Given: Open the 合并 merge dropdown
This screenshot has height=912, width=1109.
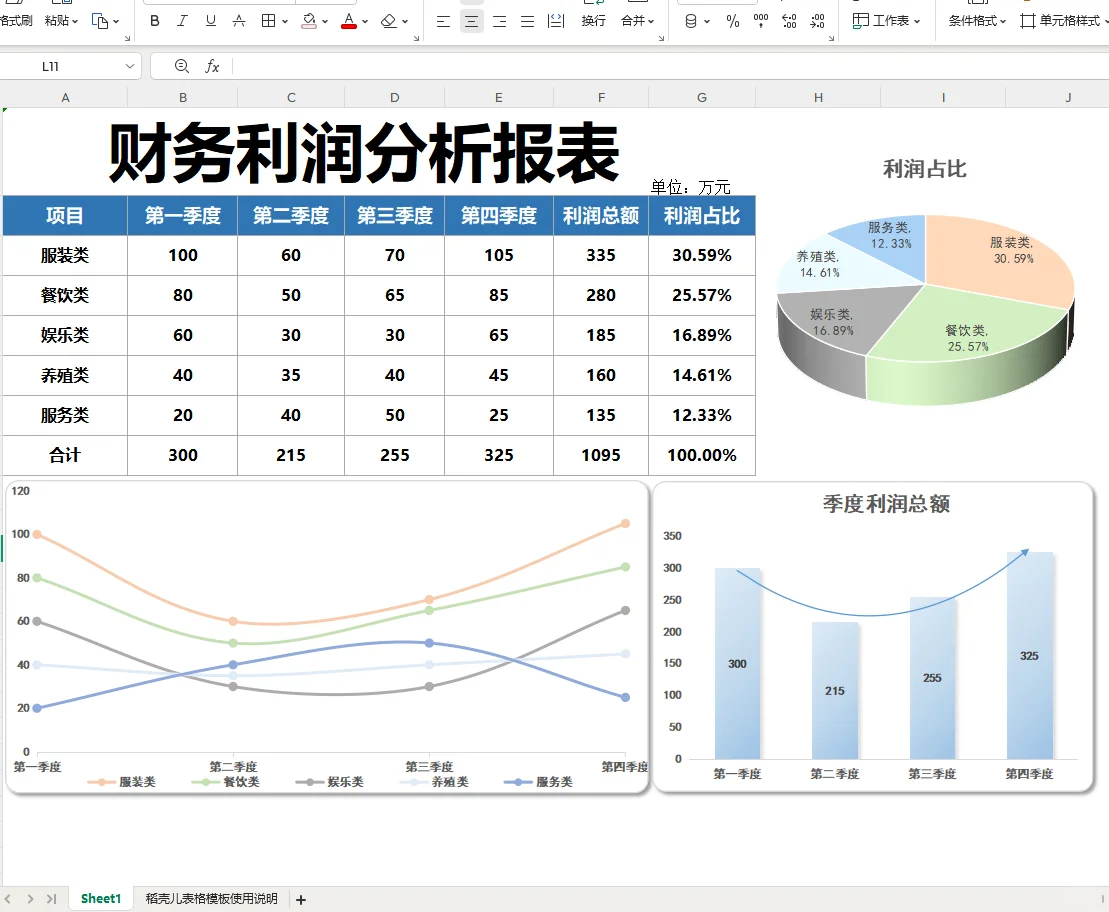Looking at the screenshot, I should click(x=637, y=21).
